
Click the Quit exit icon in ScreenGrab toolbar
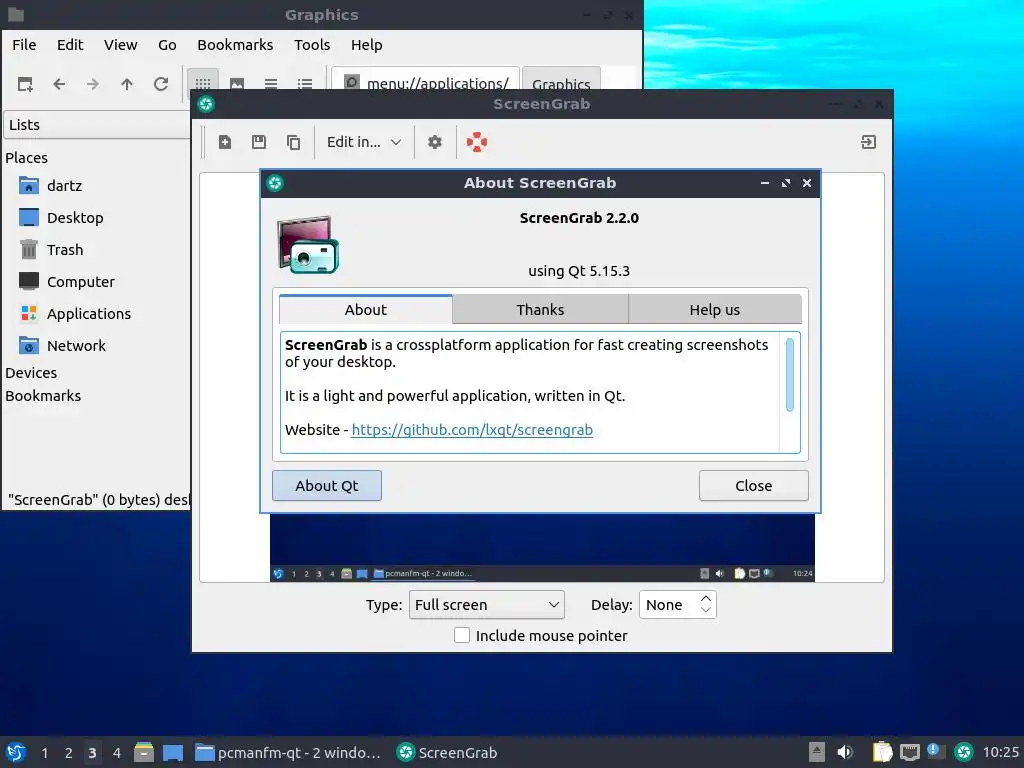coord(868,142)
